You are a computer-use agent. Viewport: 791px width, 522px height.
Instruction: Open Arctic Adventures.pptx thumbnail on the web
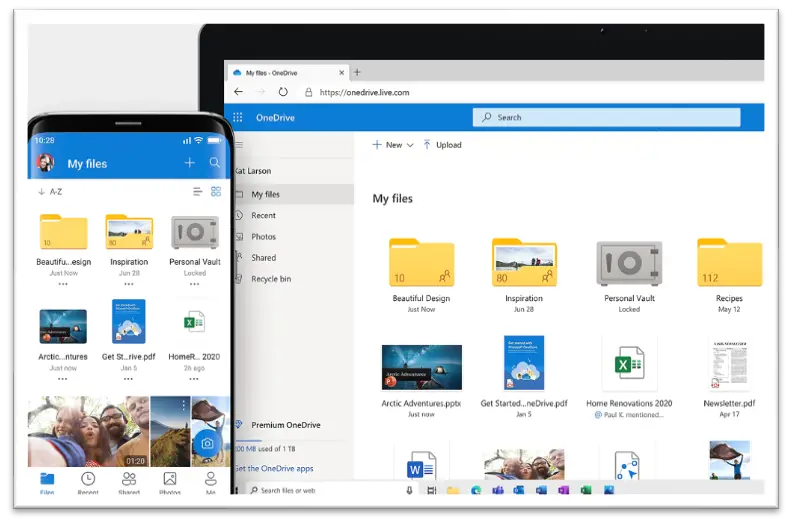[422, 367]
